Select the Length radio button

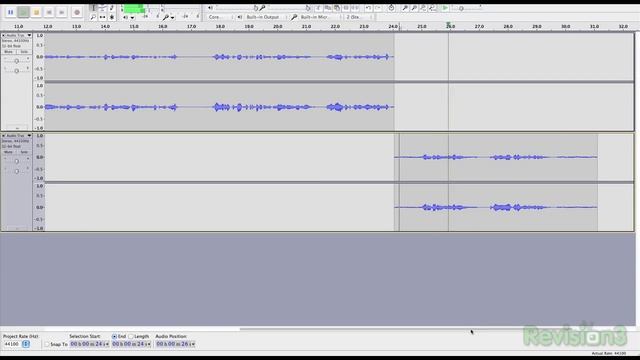(x=131, y=336)
